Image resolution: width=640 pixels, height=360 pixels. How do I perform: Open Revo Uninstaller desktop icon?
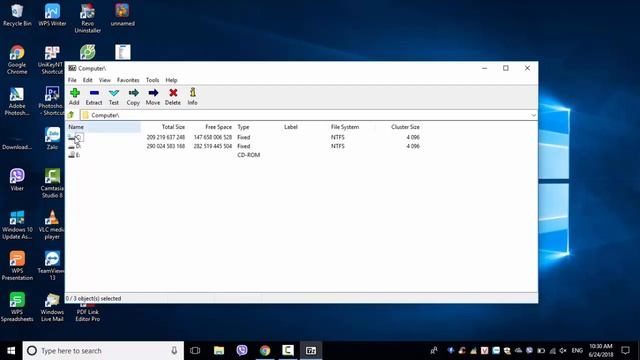[87, 18]
